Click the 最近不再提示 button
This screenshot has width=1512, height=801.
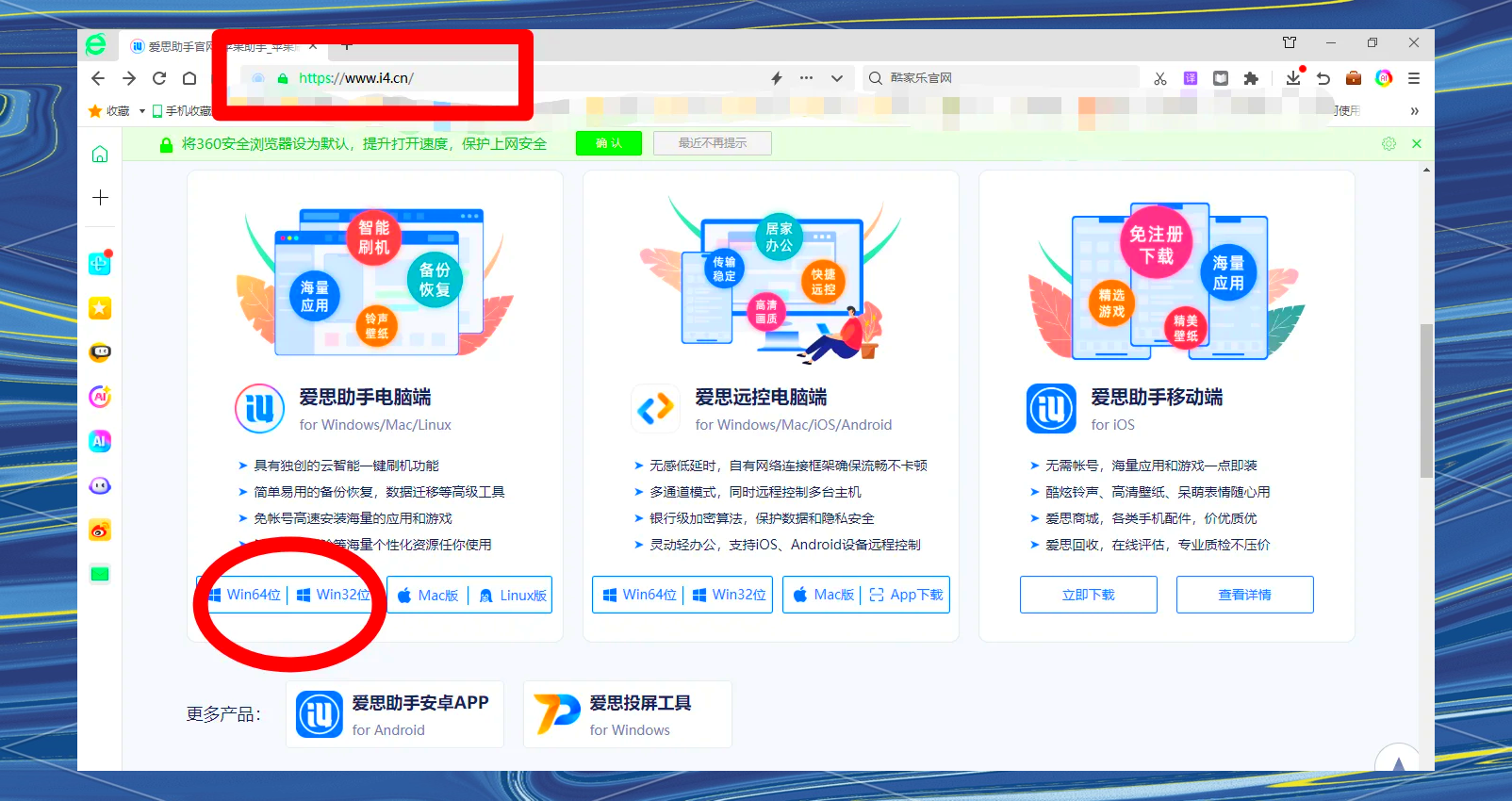point(713,143)
